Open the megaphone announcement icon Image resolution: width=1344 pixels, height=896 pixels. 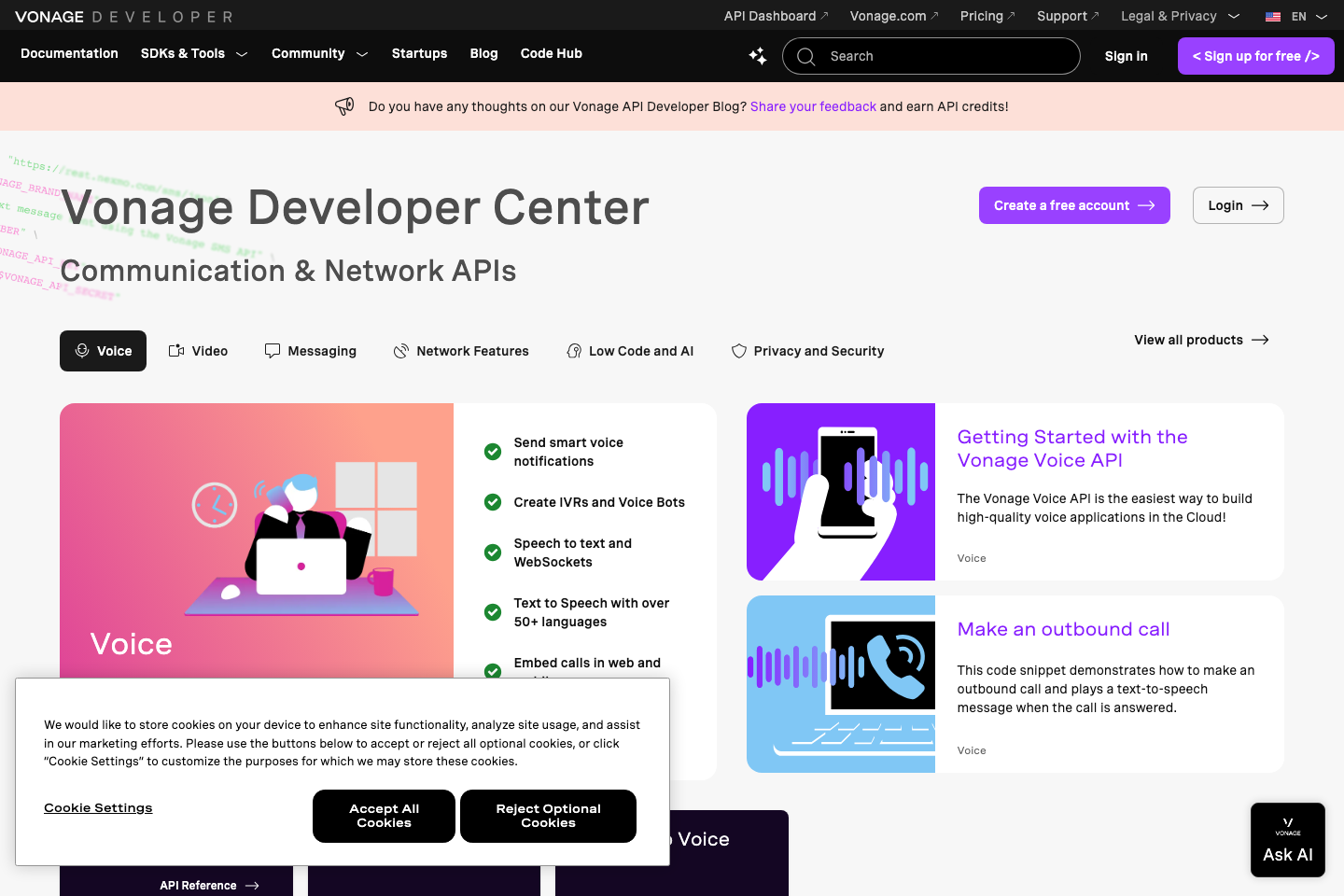tap(344, 105)
